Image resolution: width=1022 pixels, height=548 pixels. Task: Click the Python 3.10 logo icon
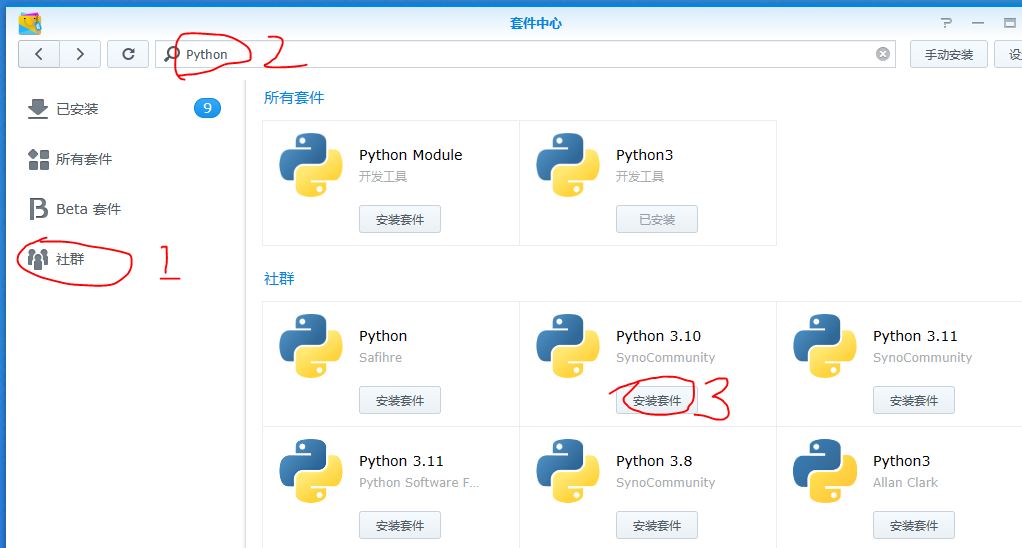tap(568, 346)
